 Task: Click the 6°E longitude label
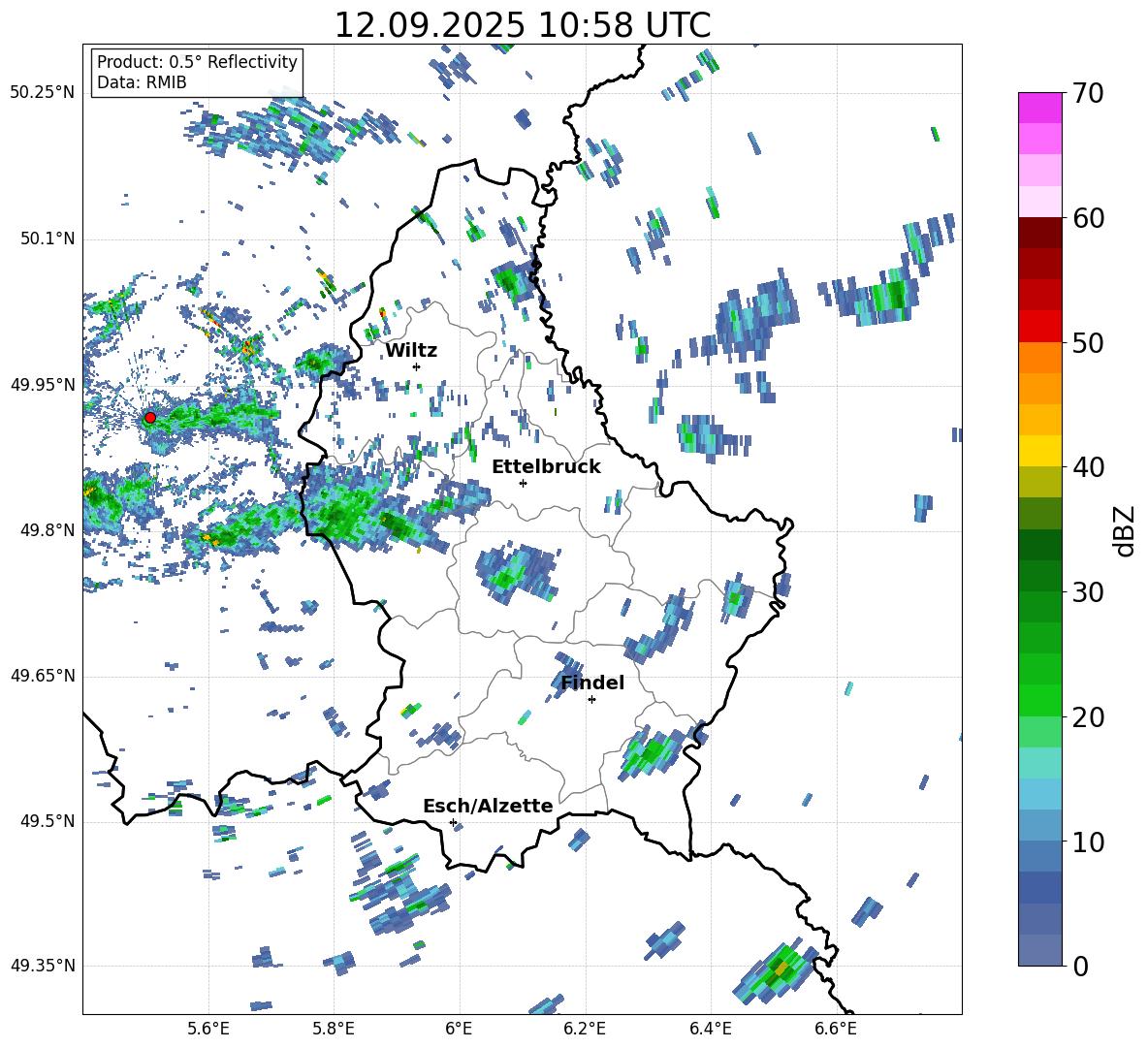459,1029
